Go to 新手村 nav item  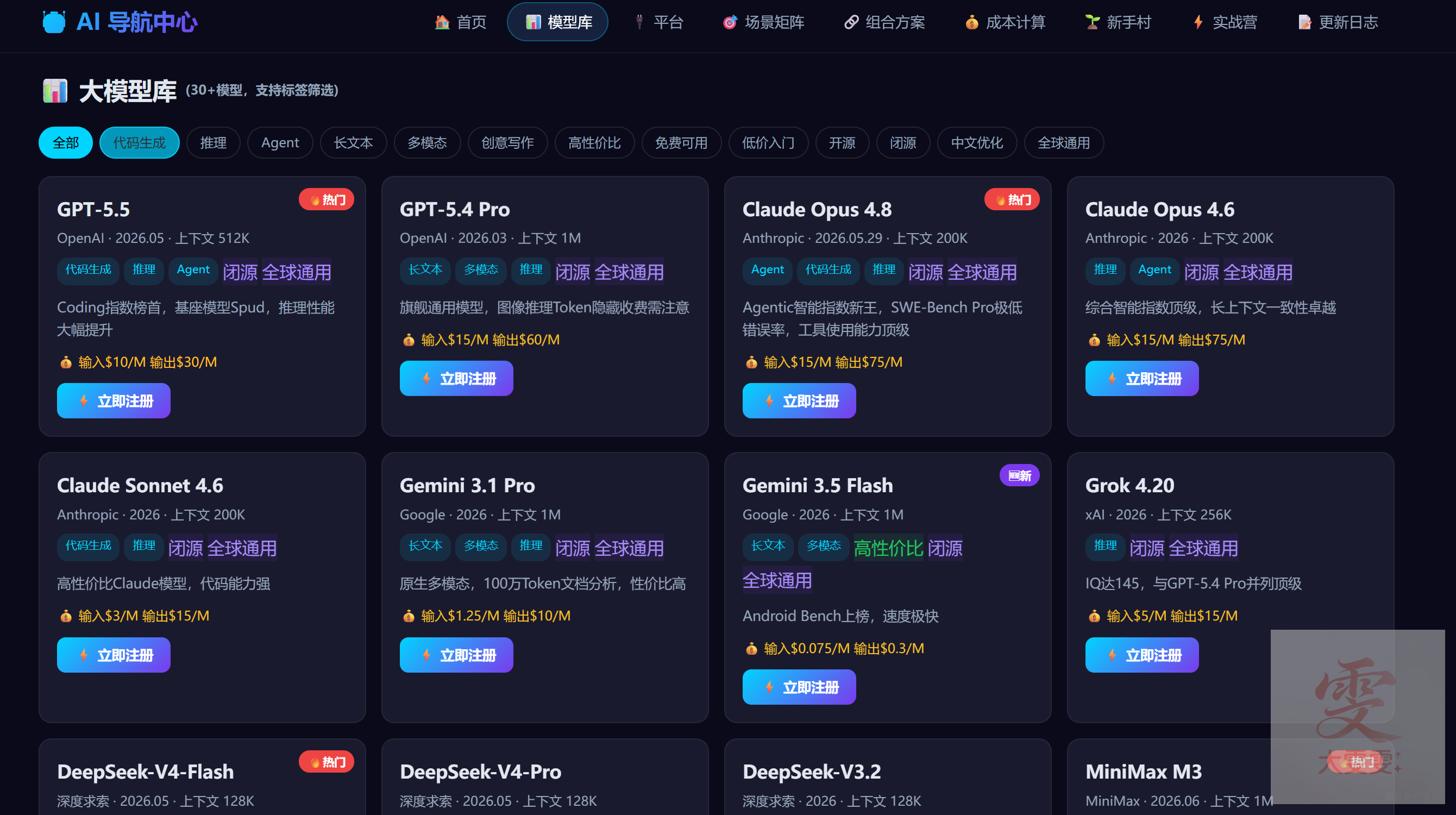pyautogui.click(x=1118, y=22)
